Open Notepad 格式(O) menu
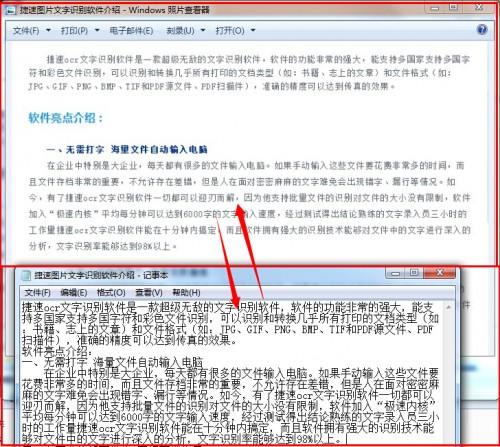500x447 pixels. [111, 293]
